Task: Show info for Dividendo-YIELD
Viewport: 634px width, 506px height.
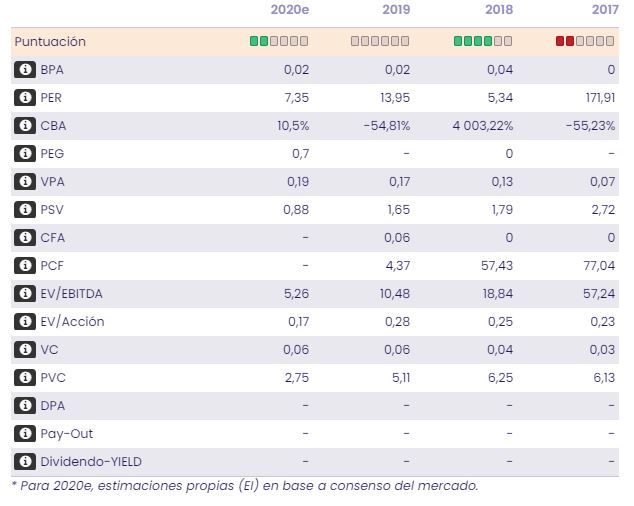Action: point(25,462)
